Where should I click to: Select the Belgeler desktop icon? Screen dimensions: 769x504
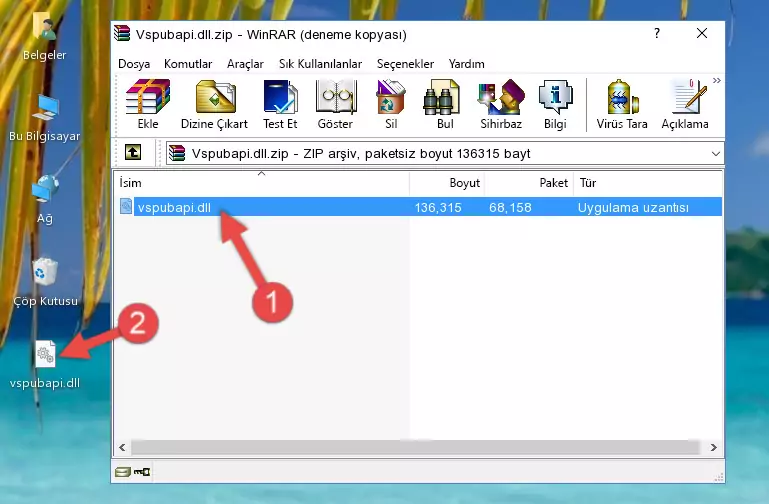45,37
